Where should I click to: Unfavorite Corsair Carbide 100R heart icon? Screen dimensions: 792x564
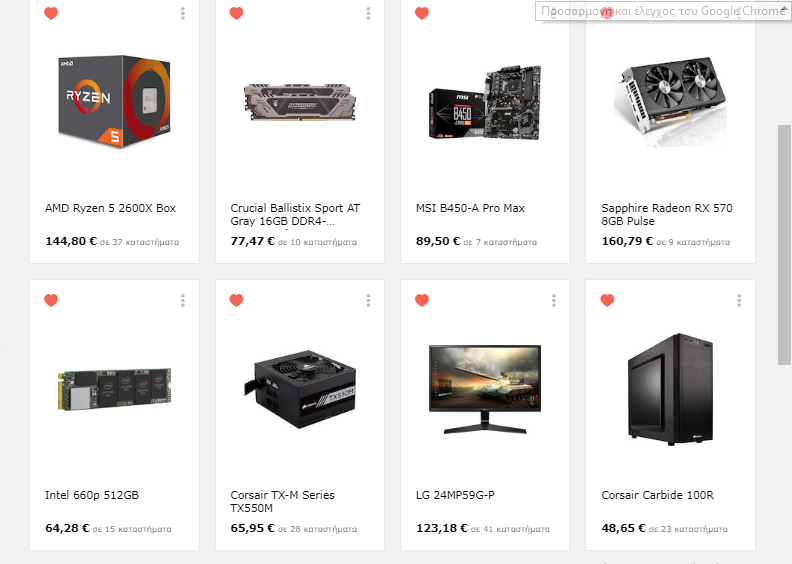pyautogui.click(x=607, y=300)
